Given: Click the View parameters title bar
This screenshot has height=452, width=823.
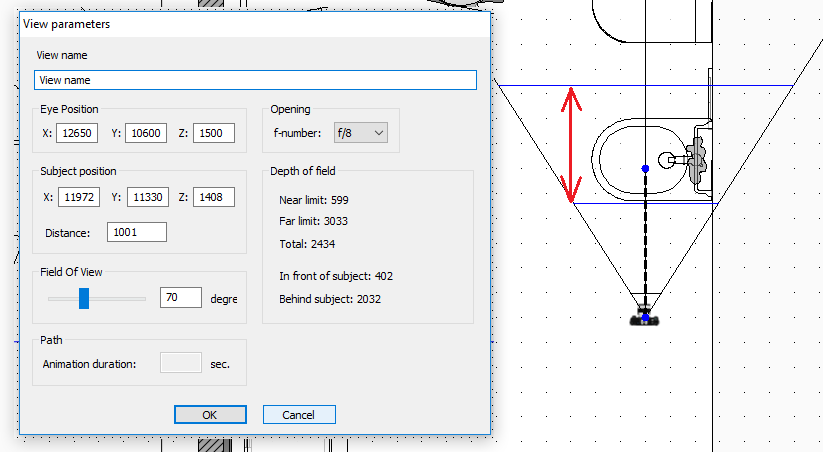Looking at the screenshot, I should point(255,24).
